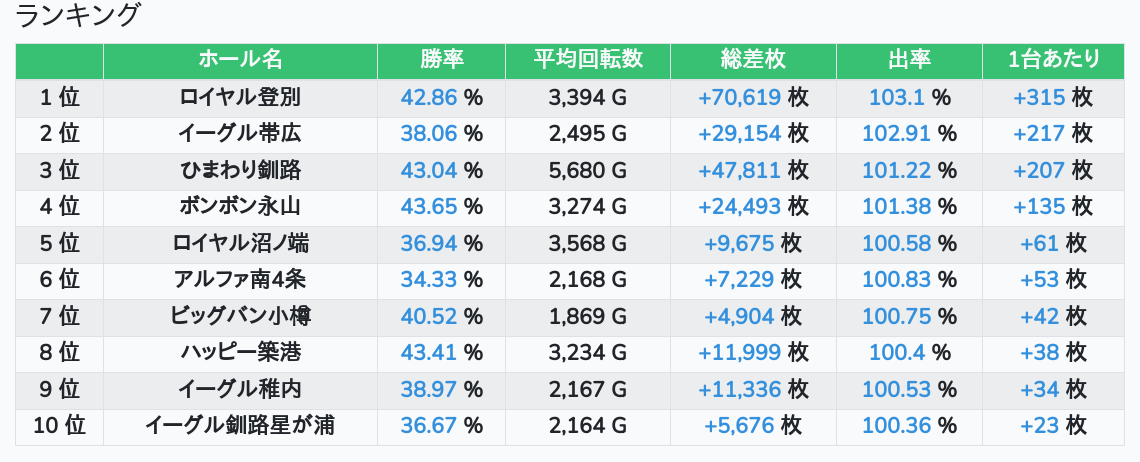The image size is (1140, 462).
Task: Click the +70,619 total difference value
Action: point(739,97)
